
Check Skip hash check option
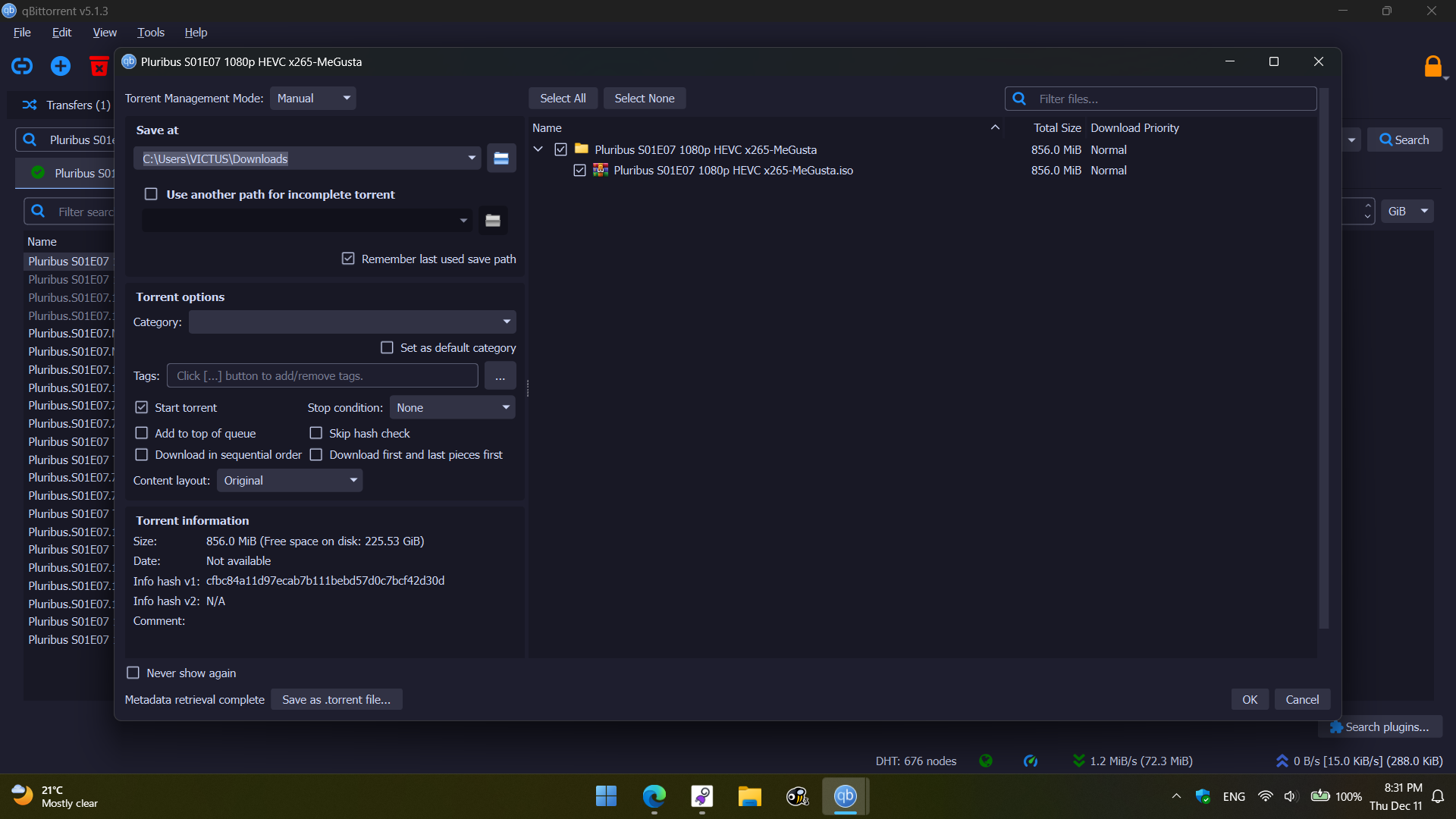pyautogui.click(x=316, y=433)
